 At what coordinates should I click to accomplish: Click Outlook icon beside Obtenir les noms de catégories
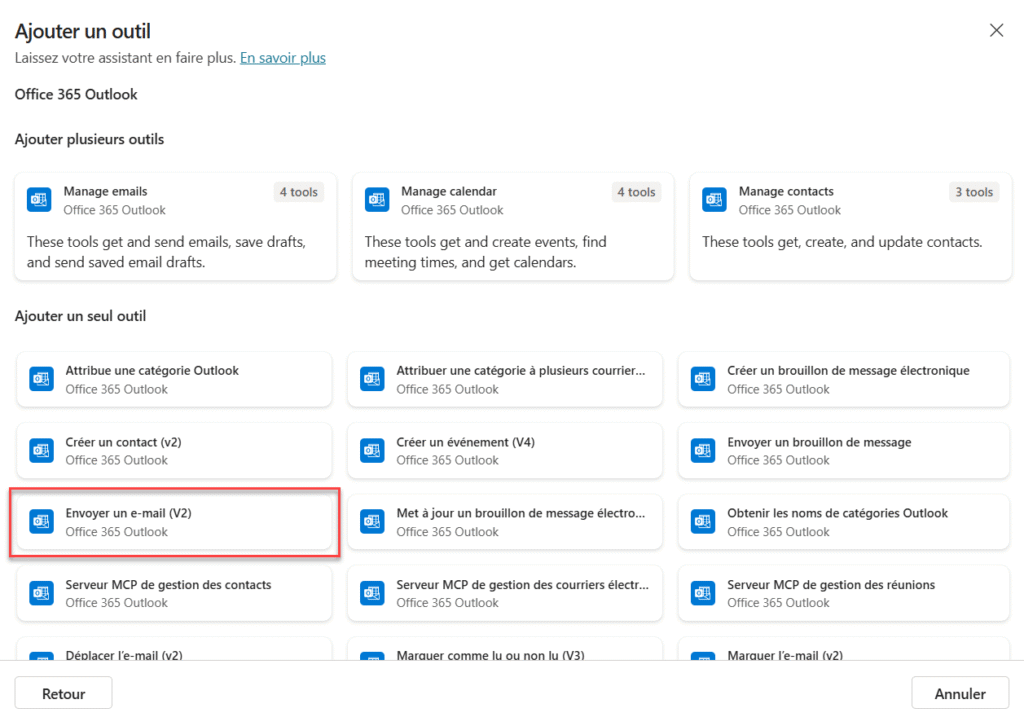click(x=703, y=522)
